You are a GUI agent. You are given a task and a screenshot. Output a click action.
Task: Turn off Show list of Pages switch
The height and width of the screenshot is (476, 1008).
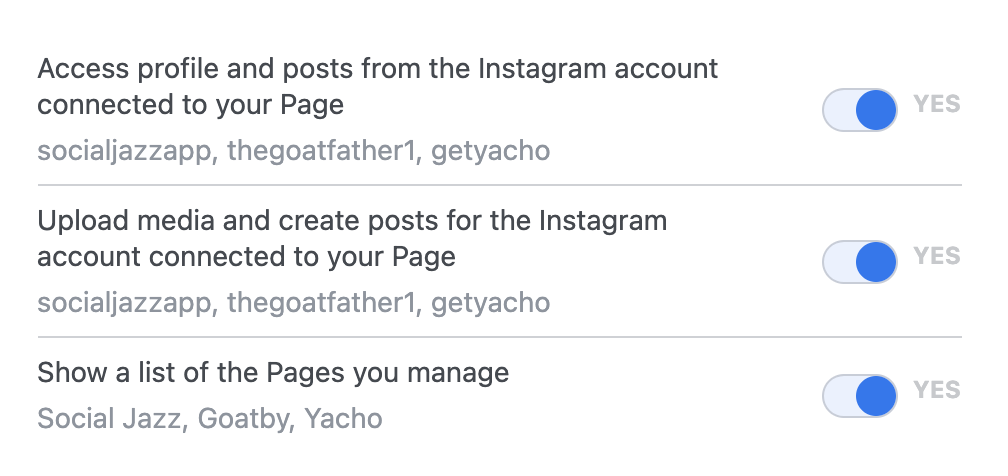(859, 395)
